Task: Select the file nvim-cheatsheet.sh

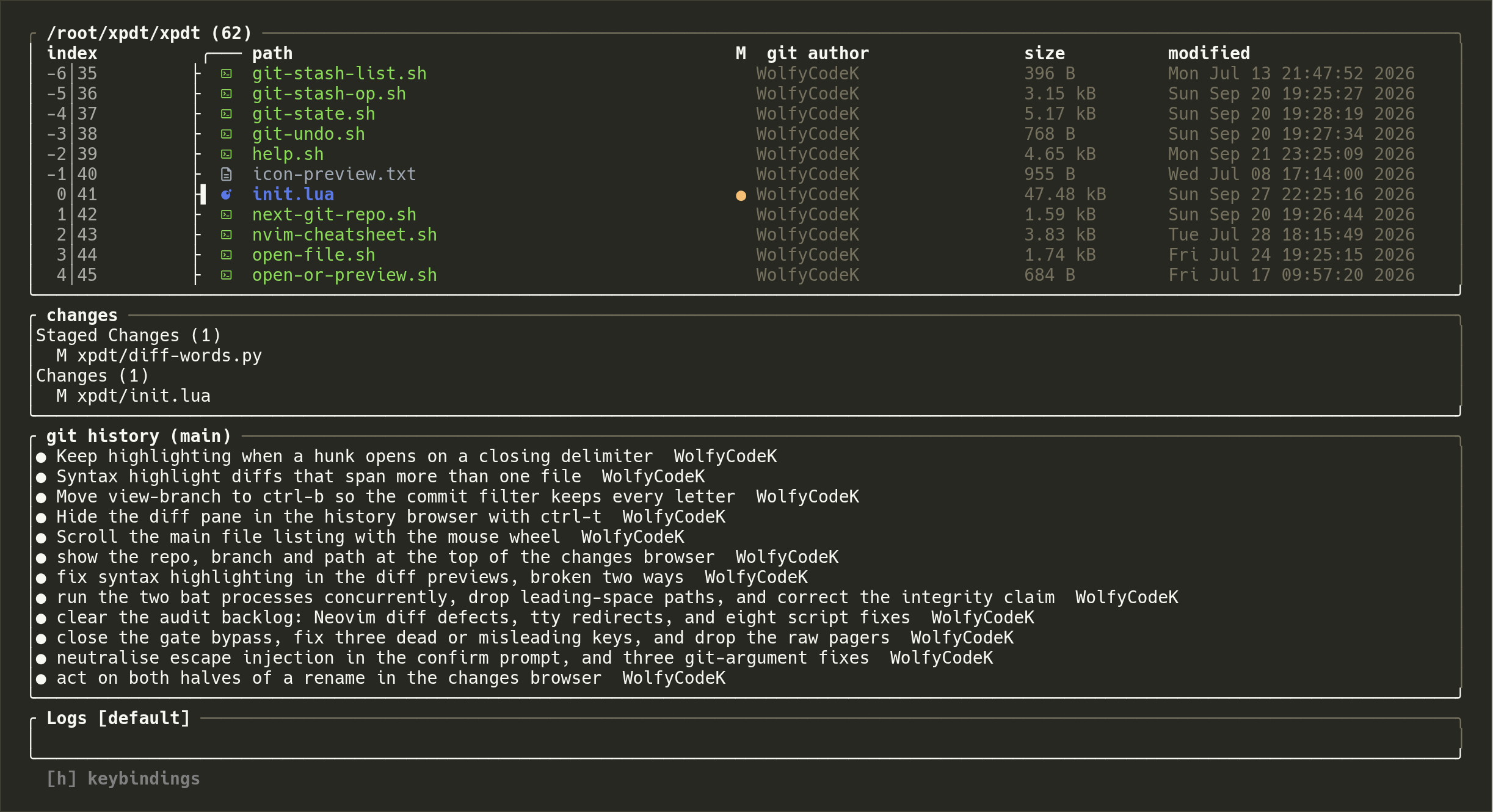Action: point(344,235)
